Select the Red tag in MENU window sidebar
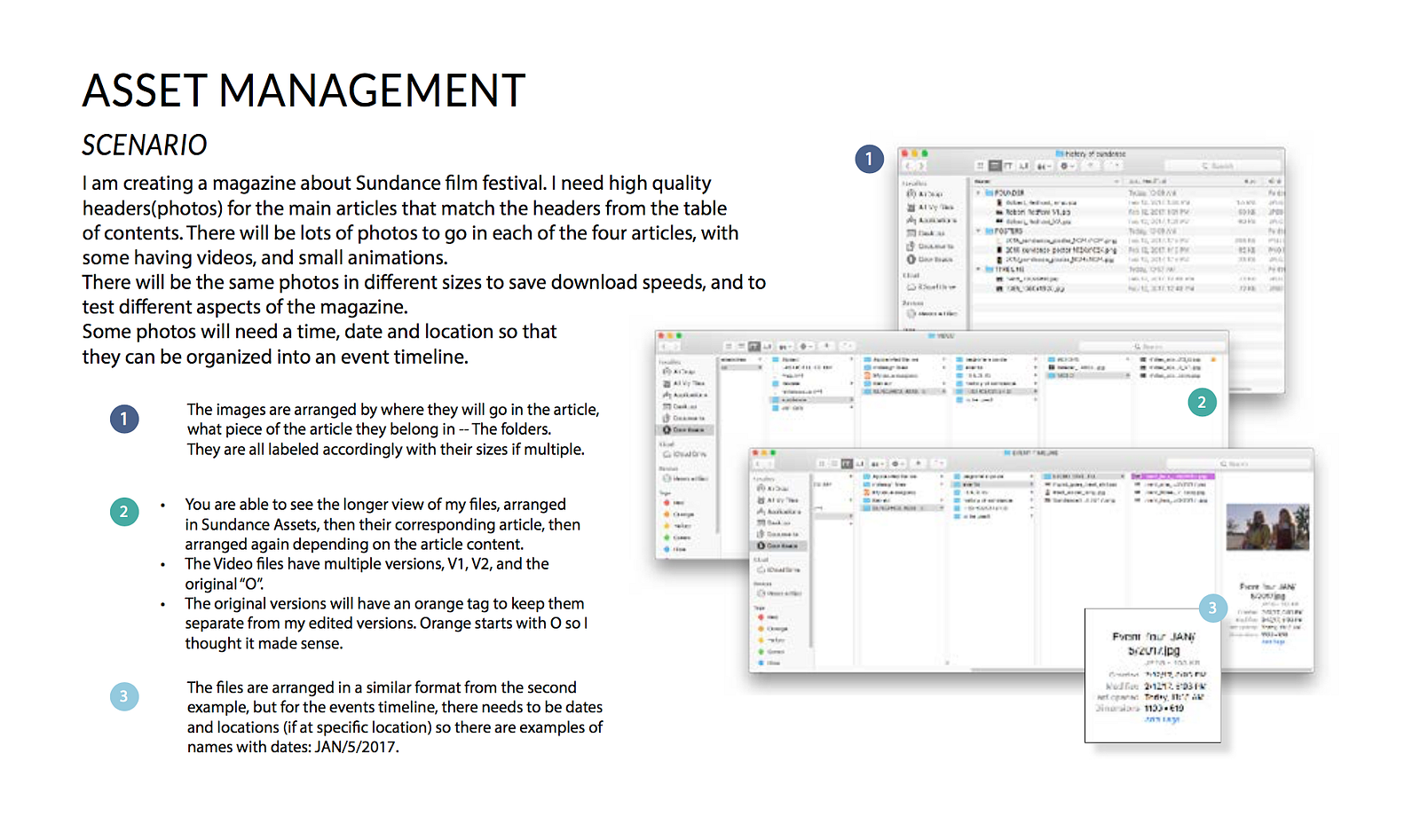 673,503
